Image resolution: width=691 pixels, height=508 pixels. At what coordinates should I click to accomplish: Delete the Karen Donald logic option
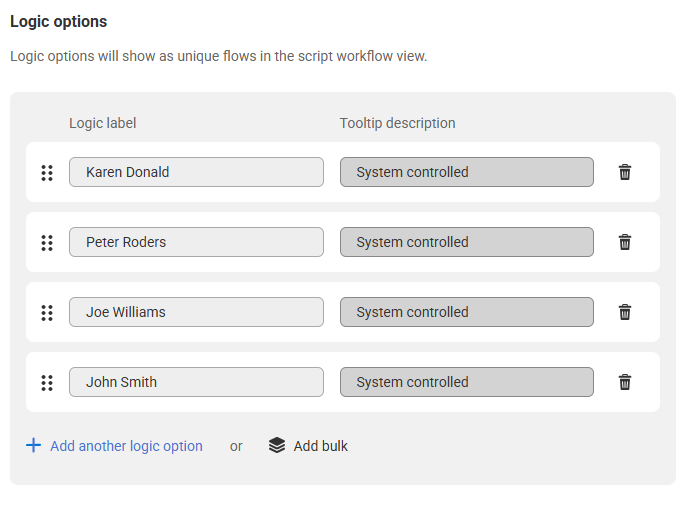[624, 172]
